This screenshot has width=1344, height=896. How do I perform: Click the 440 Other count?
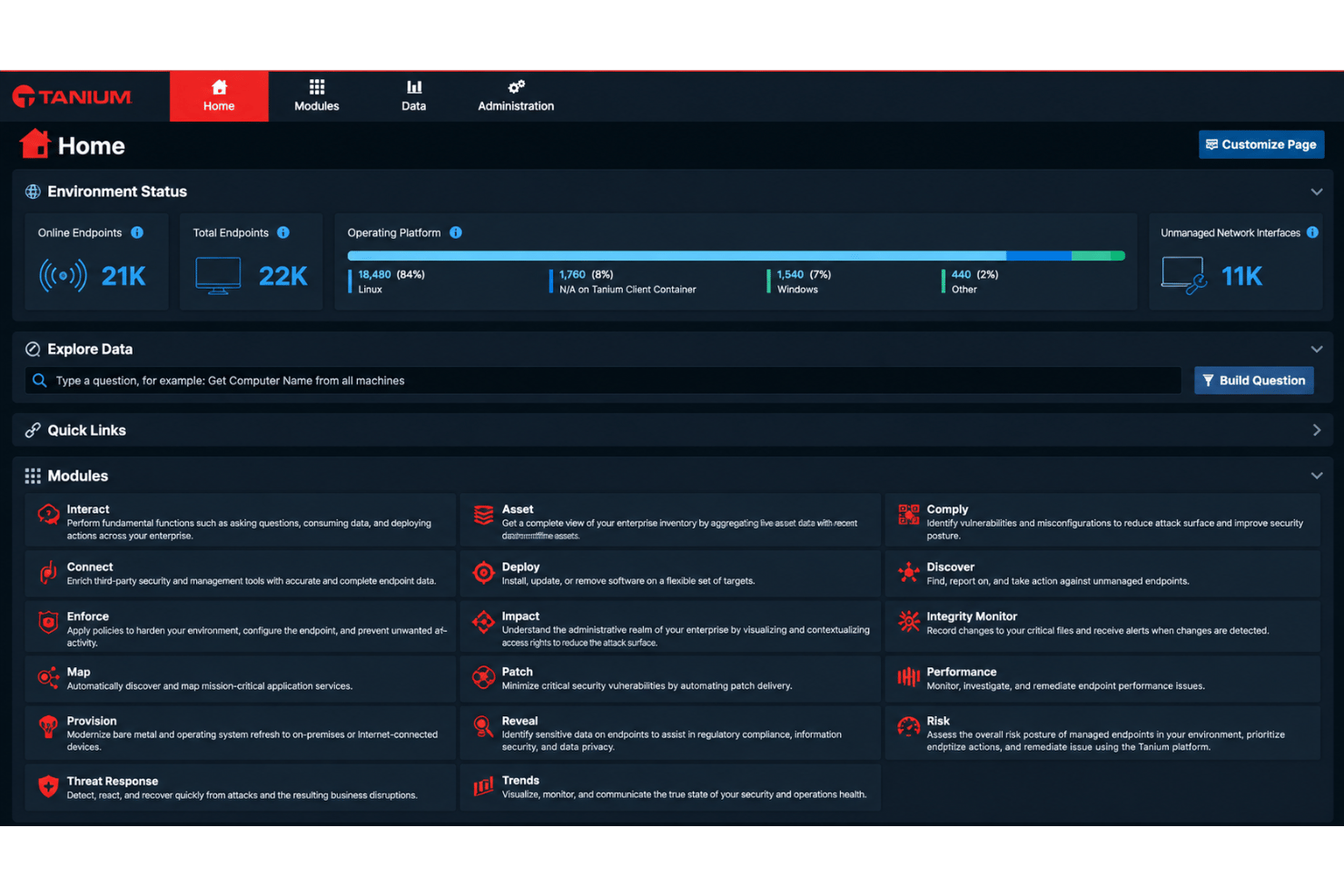point(961,274)
